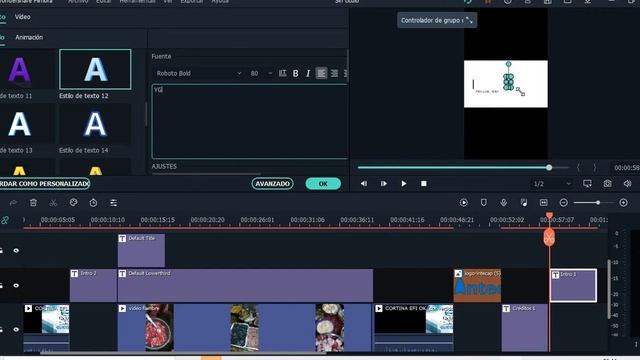Click inside the title text input box
This screenshot has height=360, width=640.
pos(250,122)
